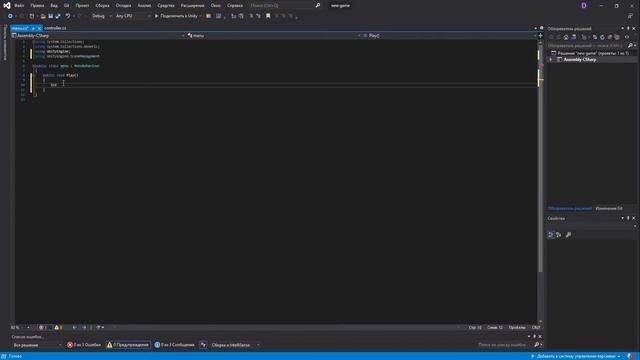The image size is (640, 360).
Task: Open the Сборка и IntelliSense dropdown
Action: click(x=235, y=345)
